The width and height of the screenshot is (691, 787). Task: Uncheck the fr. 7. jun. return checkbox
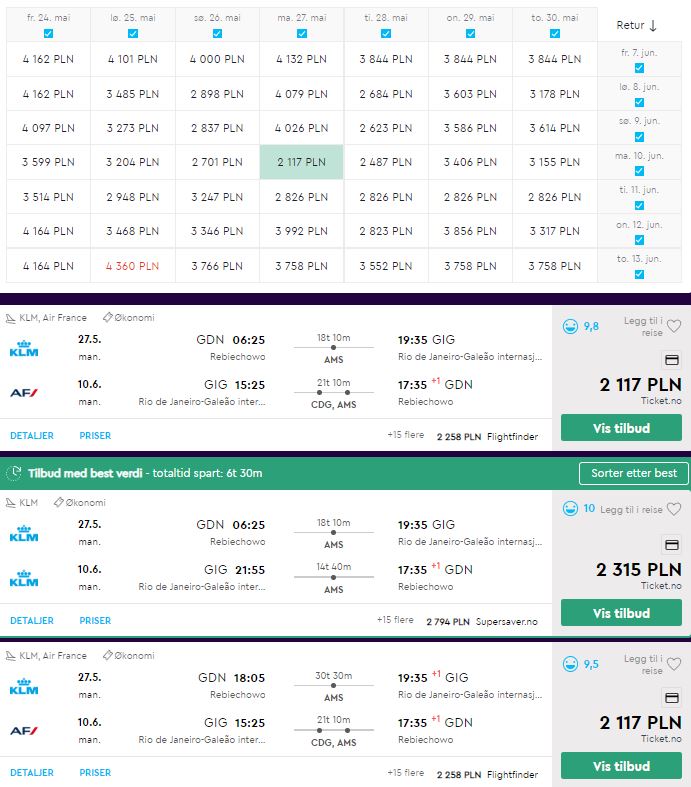click(x=639, y=68)
